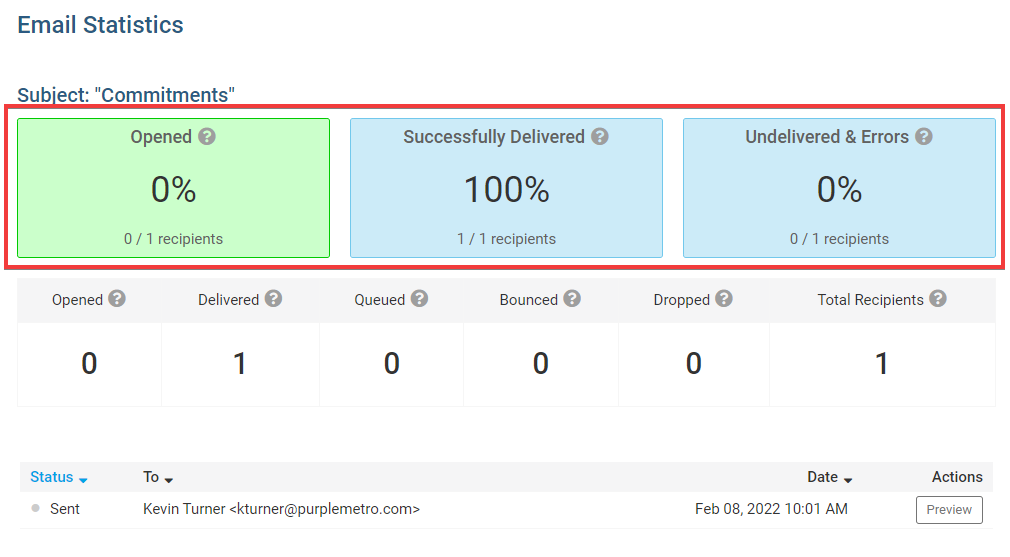Sort emails by Date column
1010x557 pixels.
[x=830, y=477]
